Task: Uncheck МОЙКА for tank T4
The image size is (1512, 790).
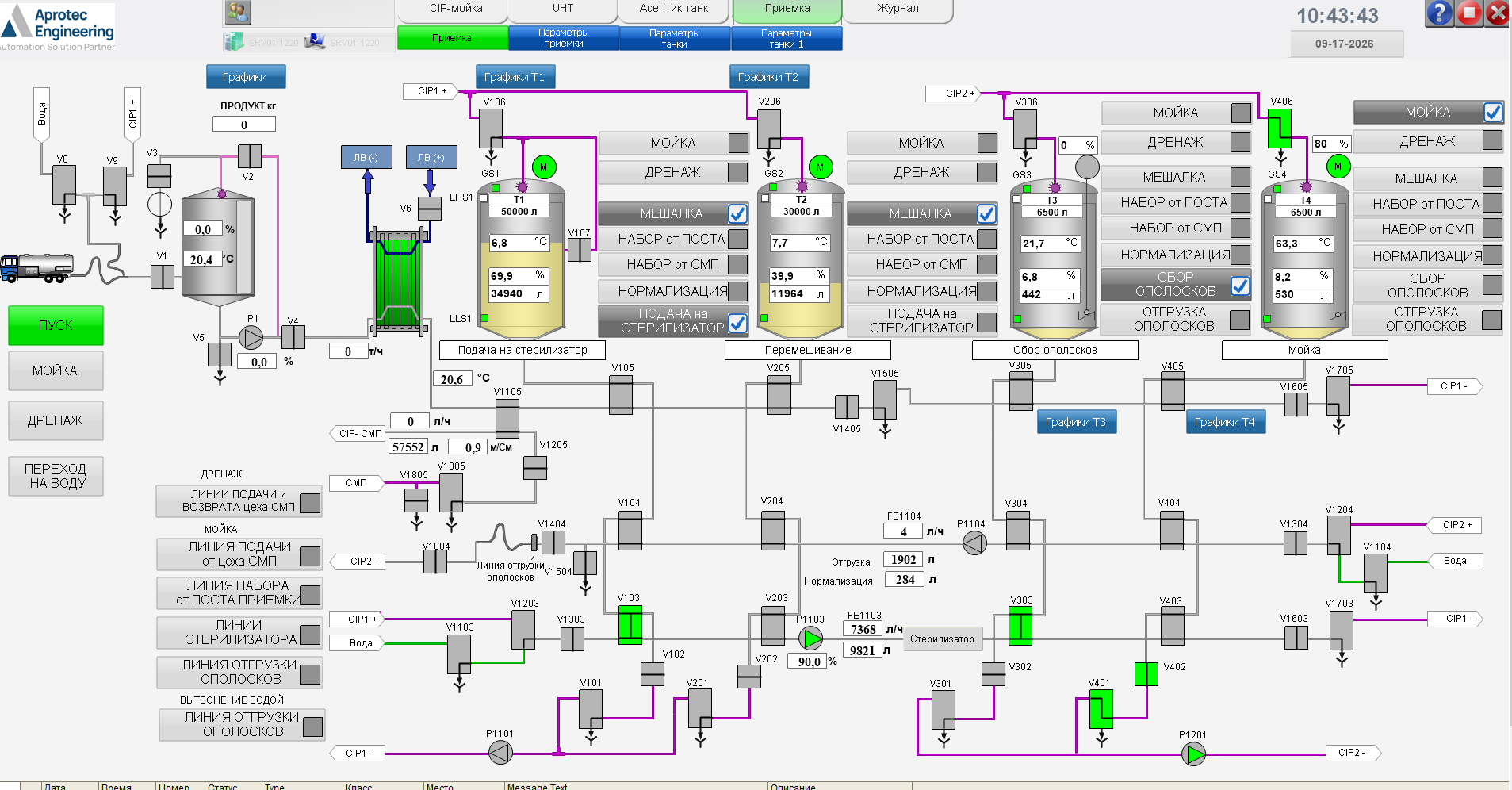Action: click(1493, 113)
